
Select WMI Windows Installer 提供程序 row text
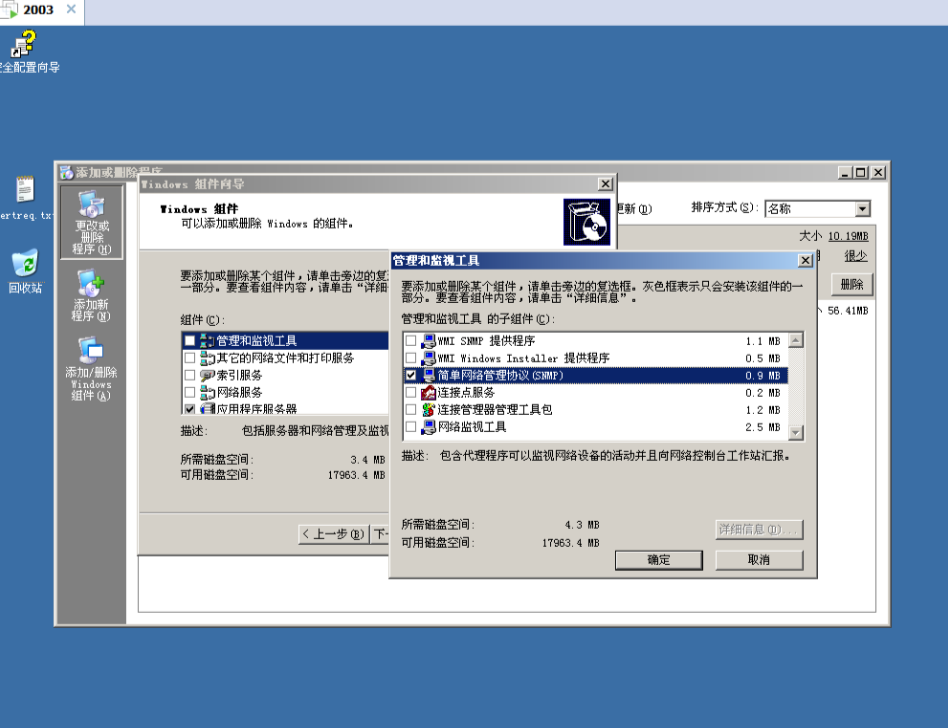tap(524, 358)
